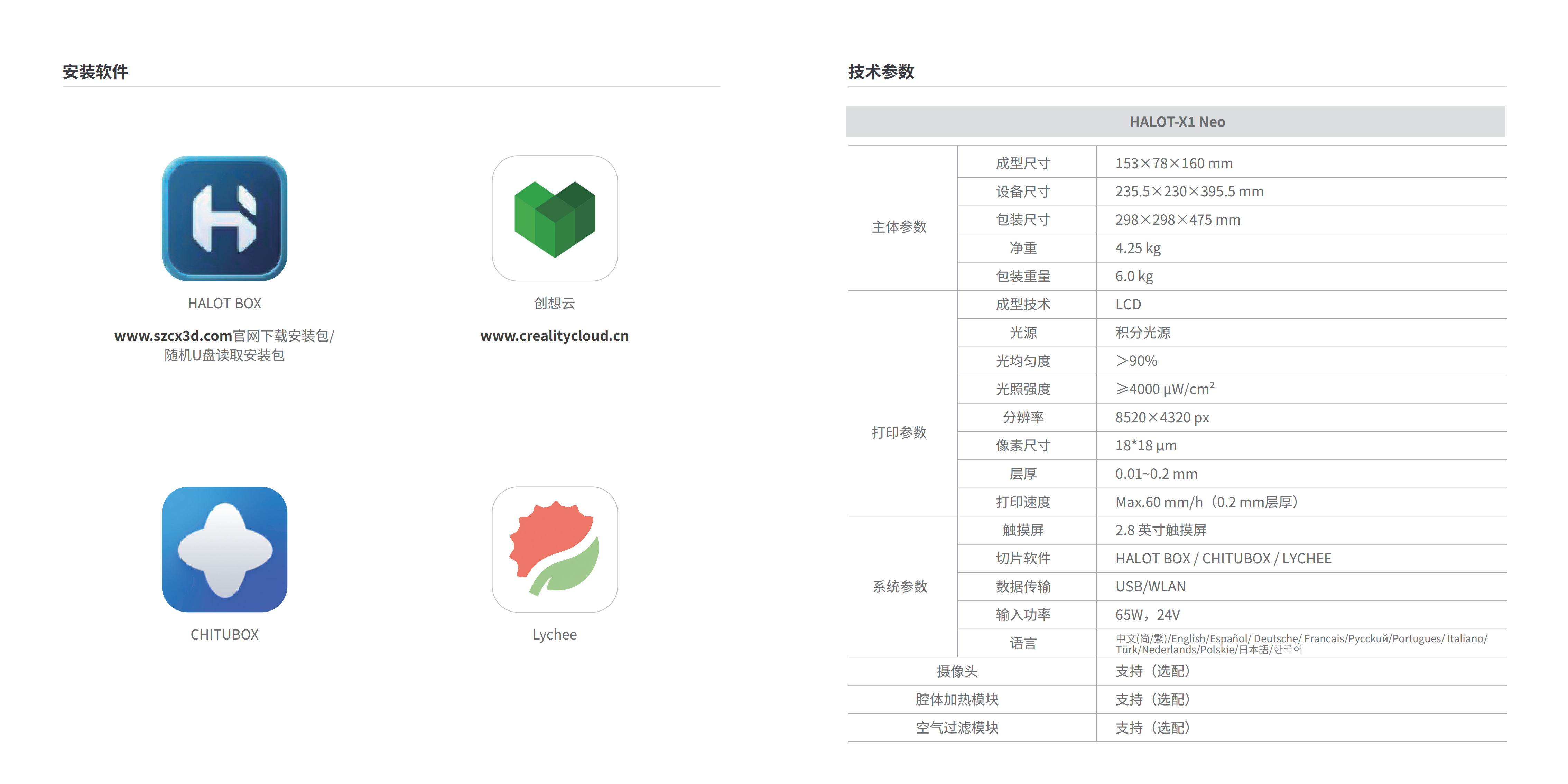Click the 切片软件 row label
The width and height of the screenshot is (1568, 784).
pyautogui.click(x=1023, y=558)
